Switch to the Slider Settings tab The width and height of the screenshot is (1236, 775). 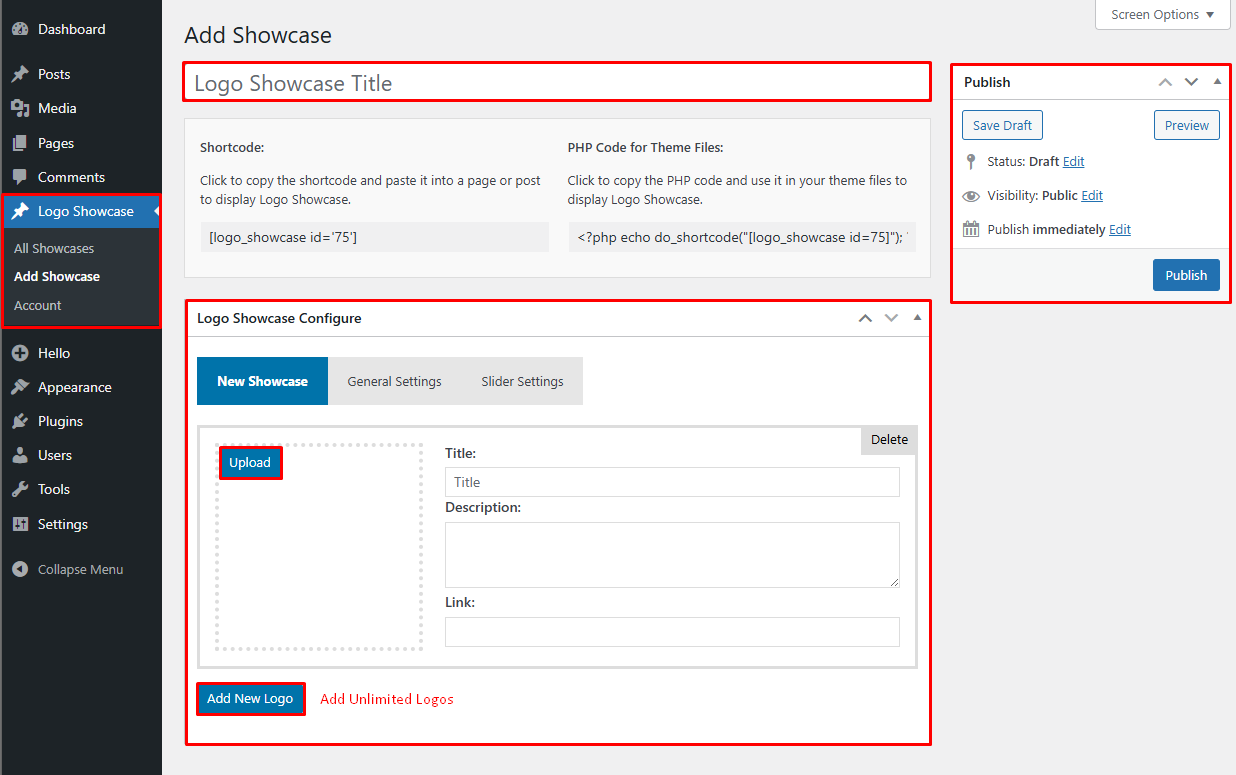coord(522,381)
